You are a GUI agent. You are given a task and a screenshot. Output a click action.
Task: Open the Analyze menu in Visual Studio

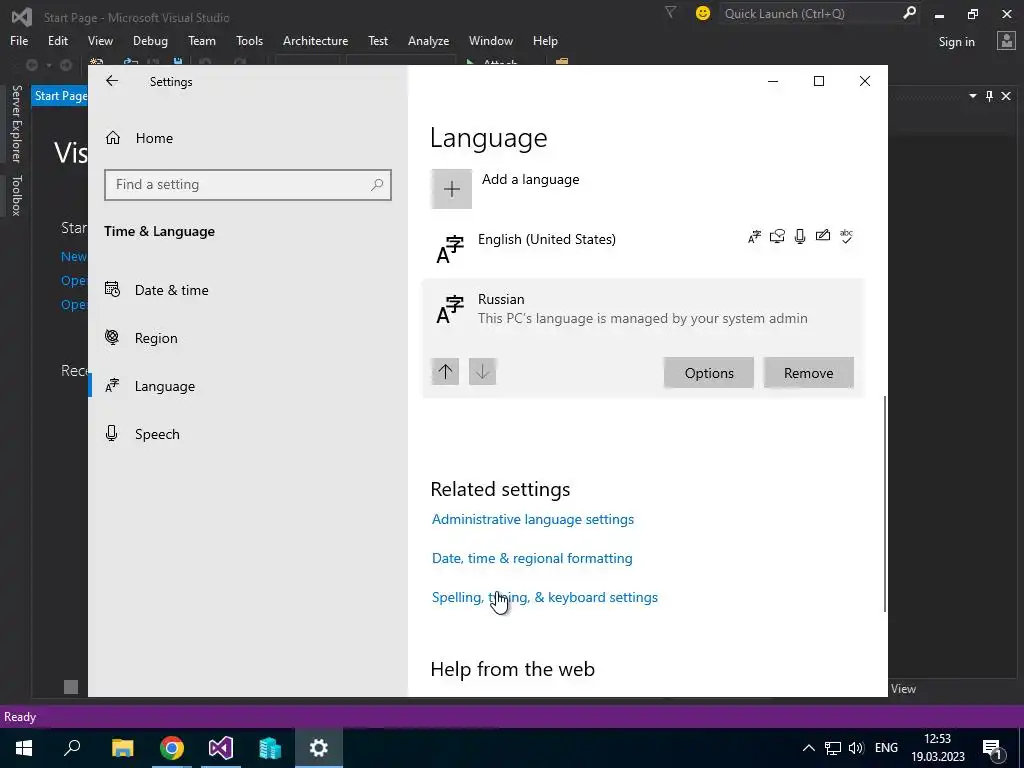pos(428,40)
